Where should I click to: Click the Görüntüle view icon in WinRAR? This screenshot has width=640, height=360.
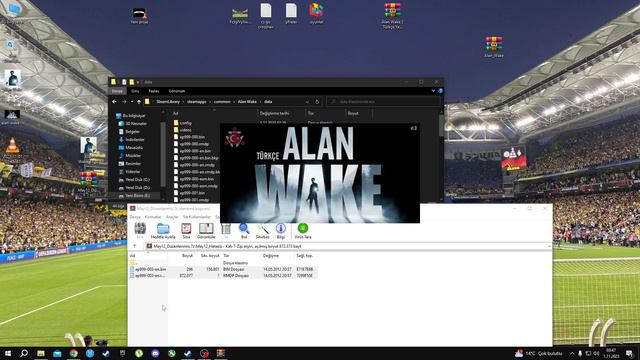[206, 231]
